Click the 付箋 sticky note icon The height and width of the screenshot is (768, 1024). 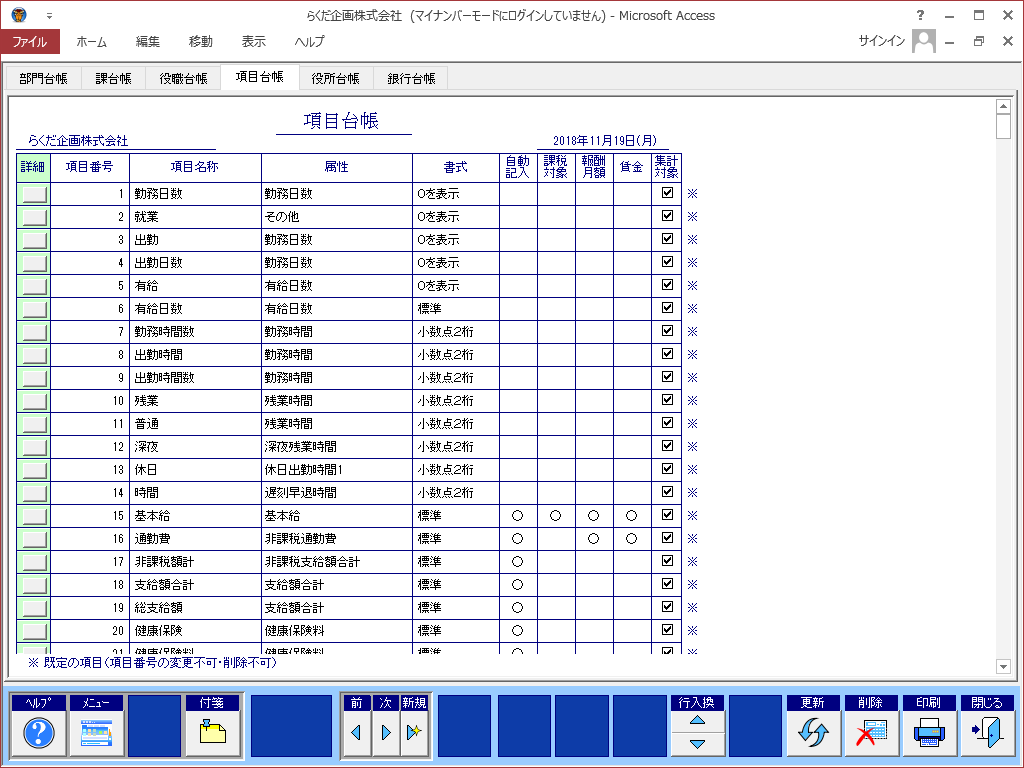(212, 733)
